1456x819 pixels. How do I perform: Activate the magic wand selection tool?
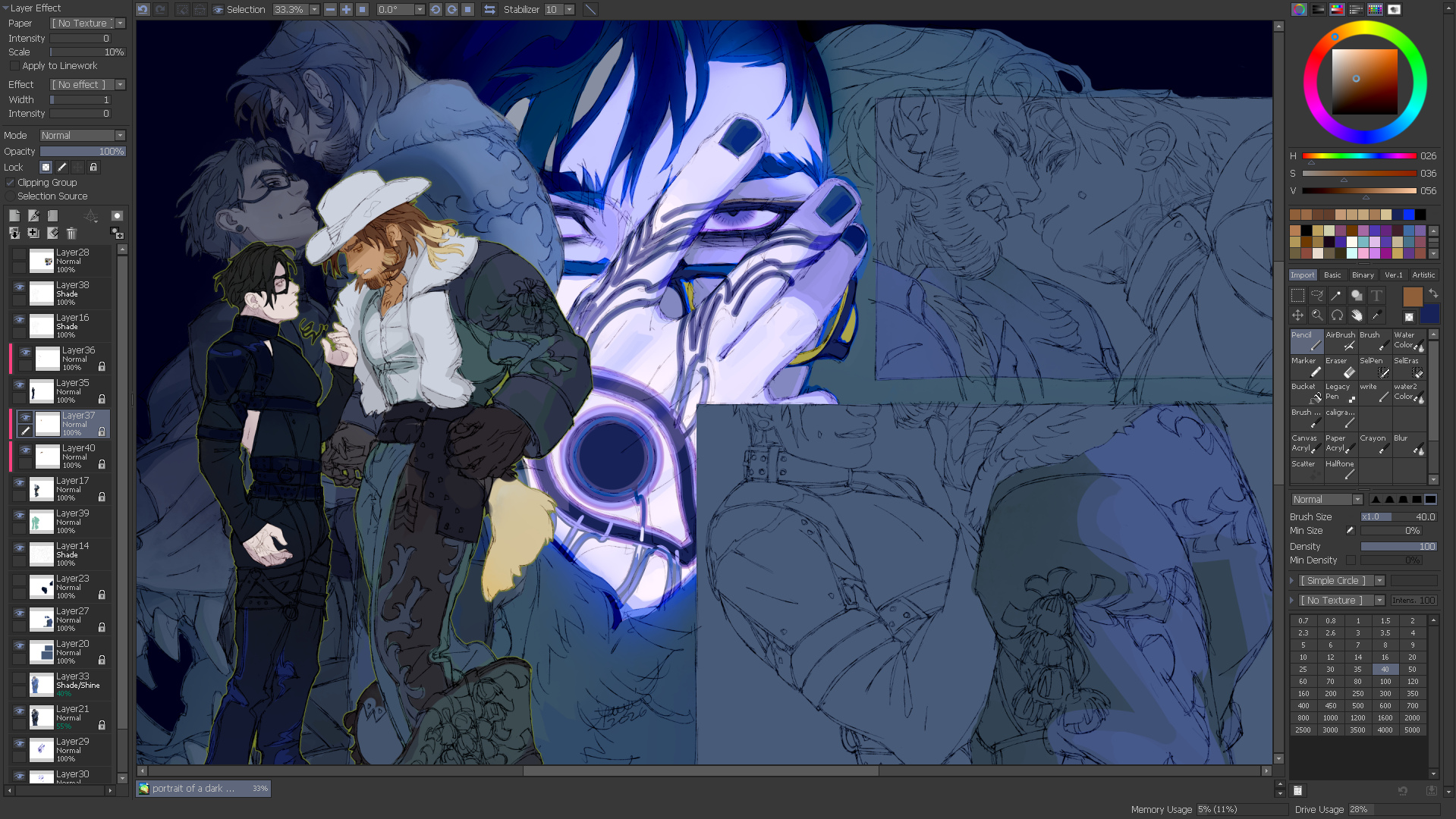1336,296
